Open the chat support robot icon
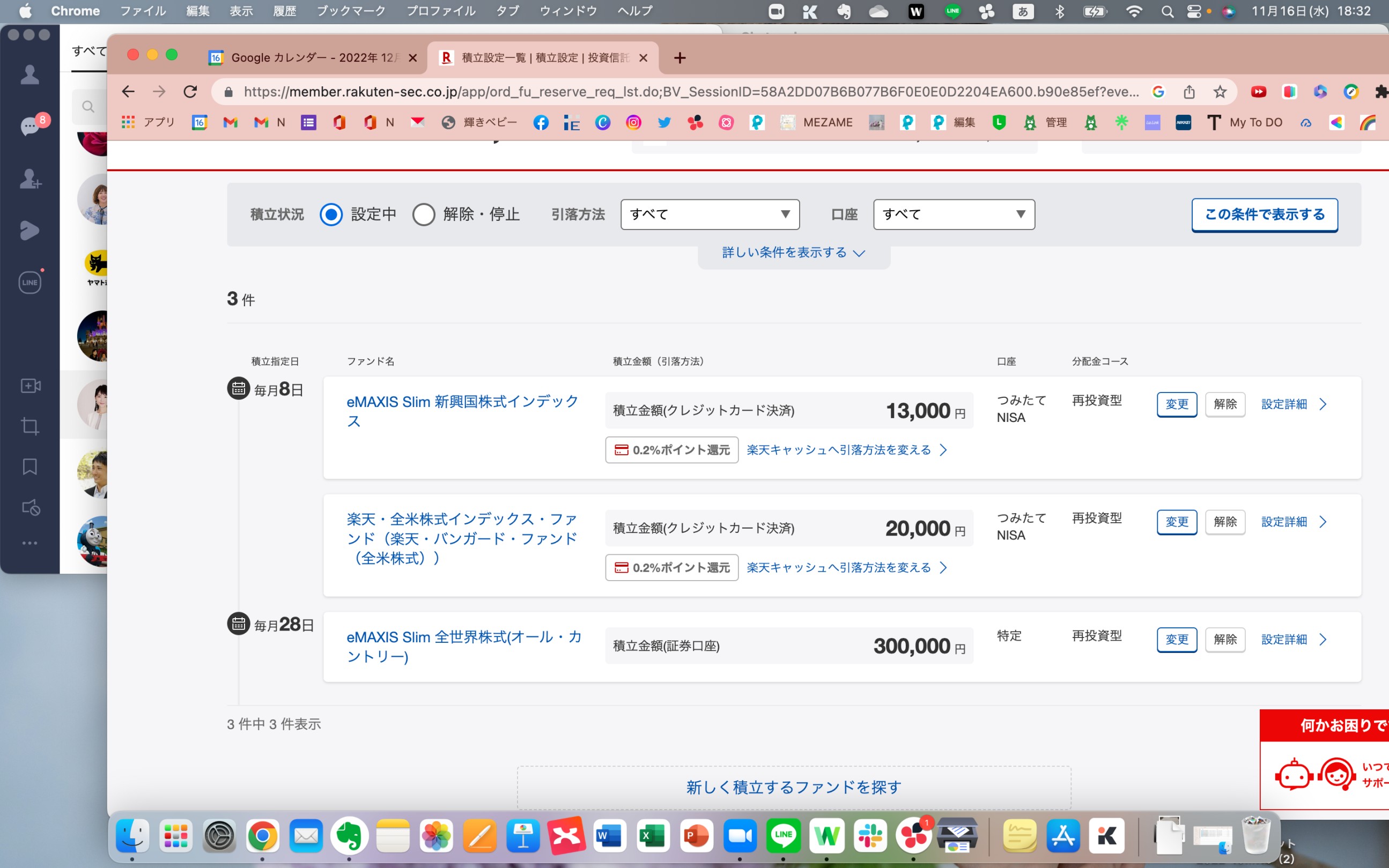 (1293, 775)
